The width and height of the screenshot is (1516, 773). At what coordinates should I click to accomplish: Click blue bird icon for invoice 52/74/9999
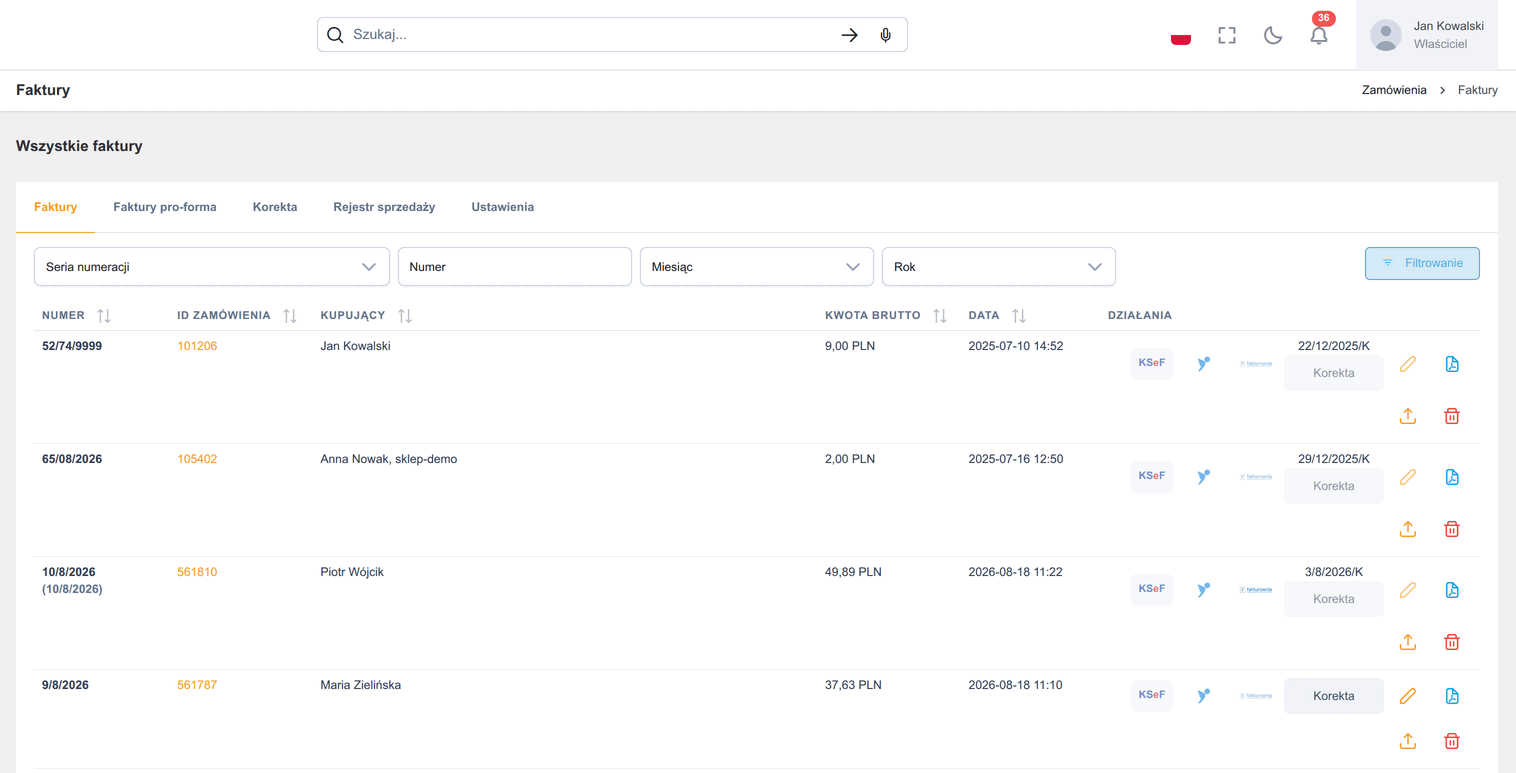point(1204,364)
